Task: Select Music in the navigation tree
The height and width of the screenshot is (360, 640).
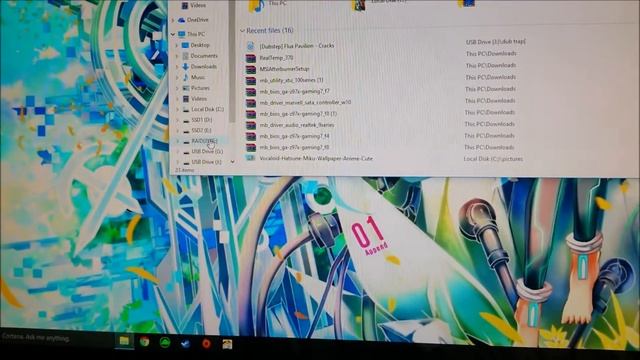Action: (198, 77)
